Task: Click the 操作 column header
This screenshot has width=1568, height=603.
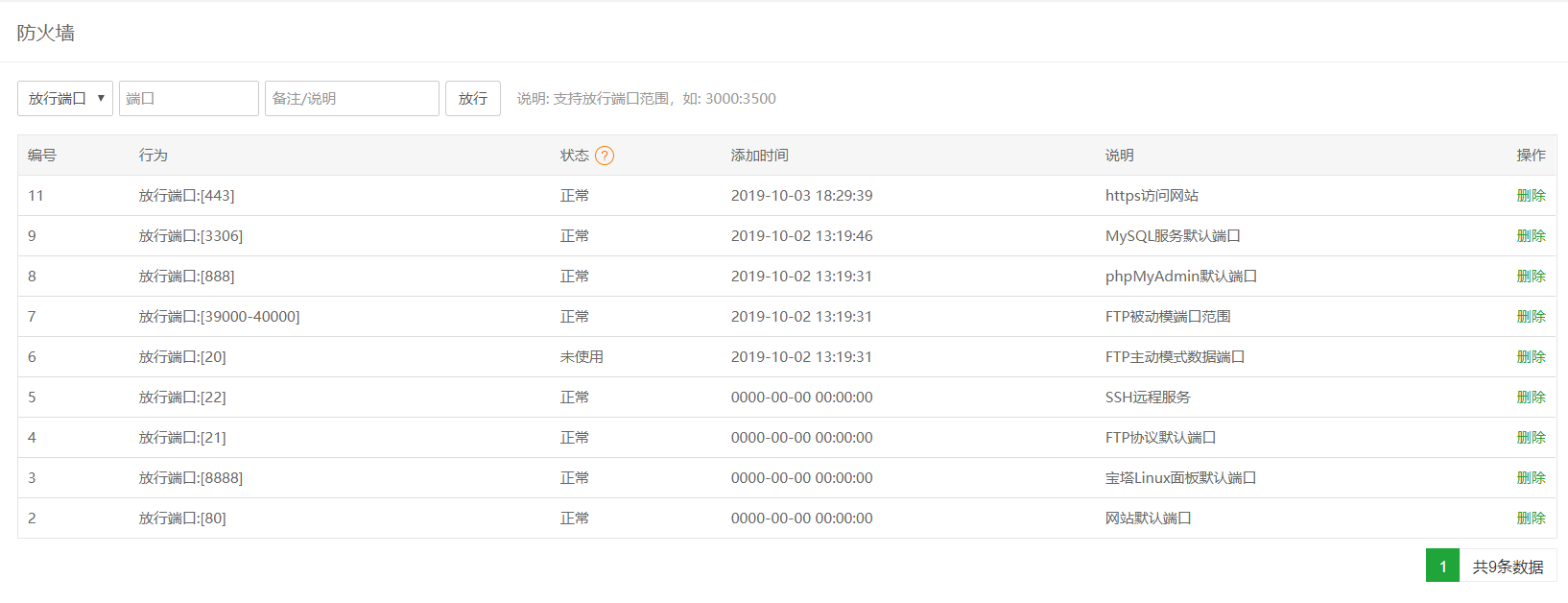Action: 1531,156
